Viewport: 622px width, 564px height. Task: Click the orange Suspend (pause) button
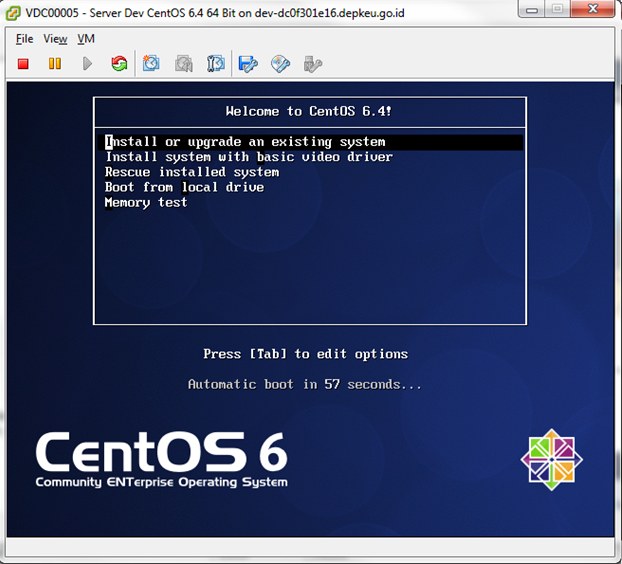point(55,64)
